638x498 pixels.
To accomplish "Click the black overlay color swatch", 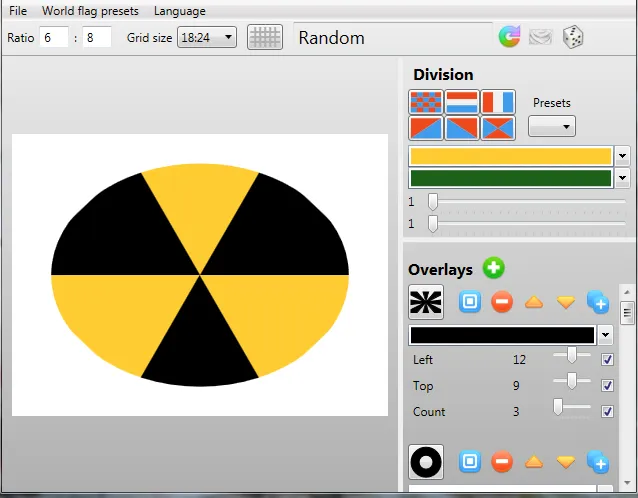I will point(503,335).
